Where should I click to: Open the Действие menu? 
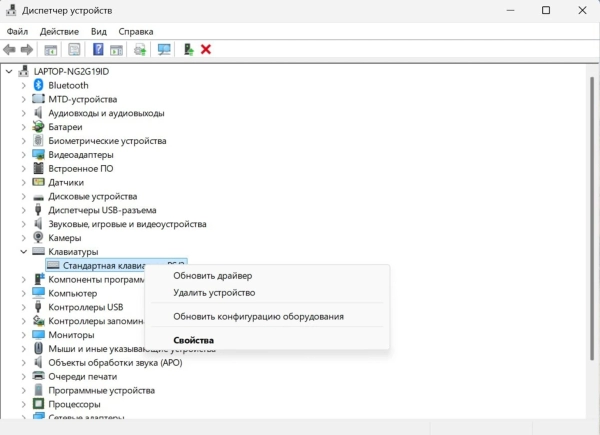tap(59, 31)
